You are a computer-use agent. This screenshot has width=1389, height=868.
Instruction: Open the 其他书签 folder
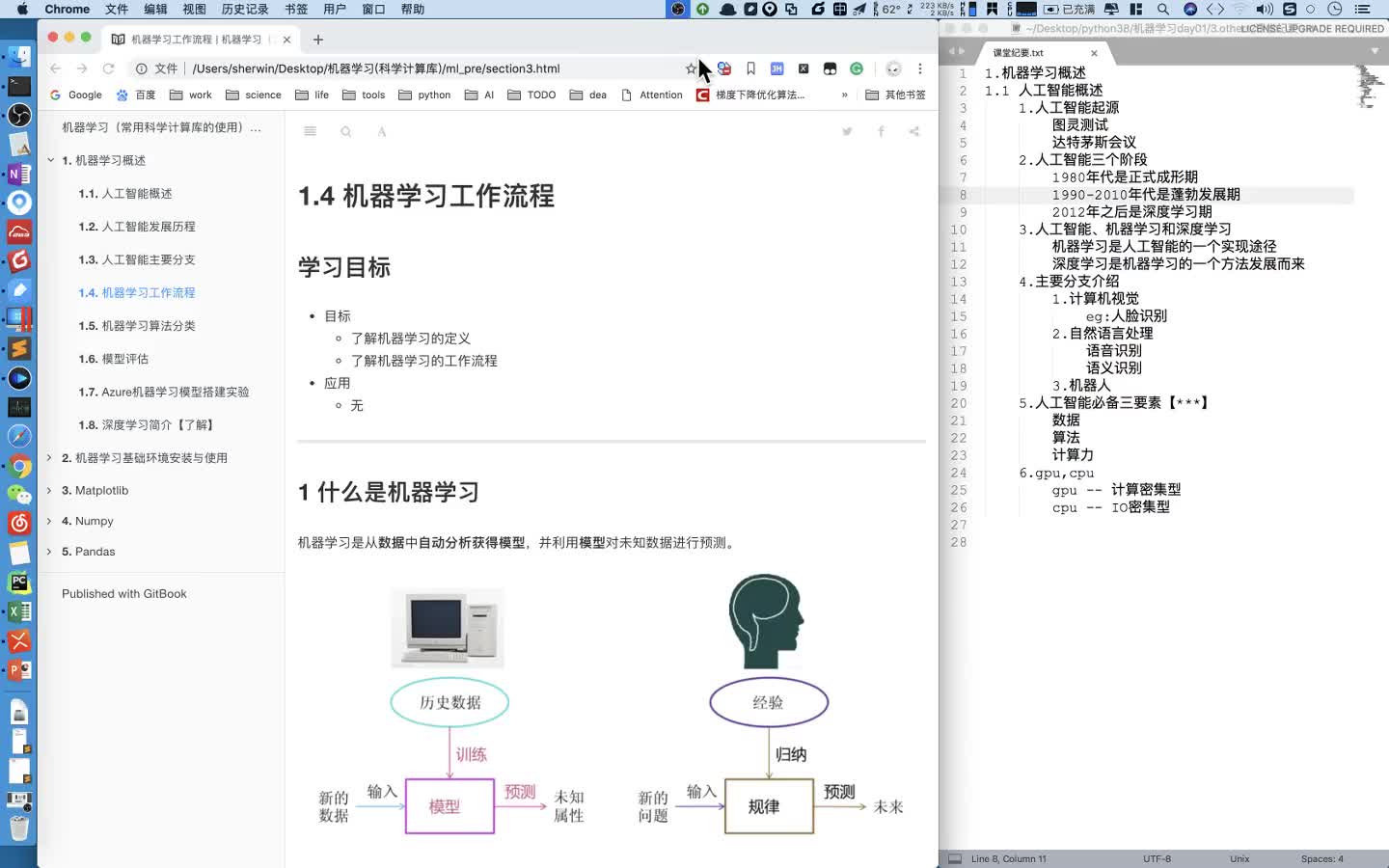pos(896,95)
